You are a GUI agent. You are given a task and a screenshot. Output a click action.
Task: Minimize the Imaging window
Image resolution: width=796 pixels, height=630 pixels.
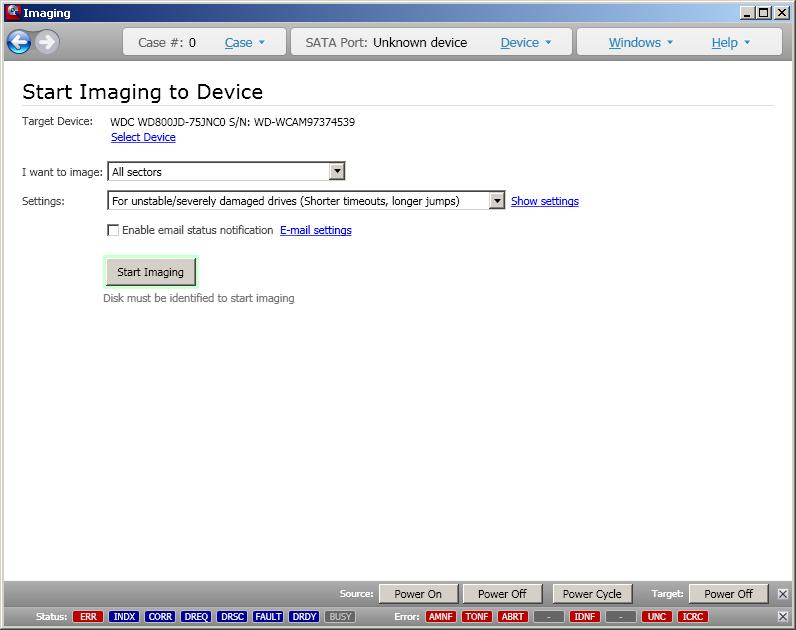(747, 13)
